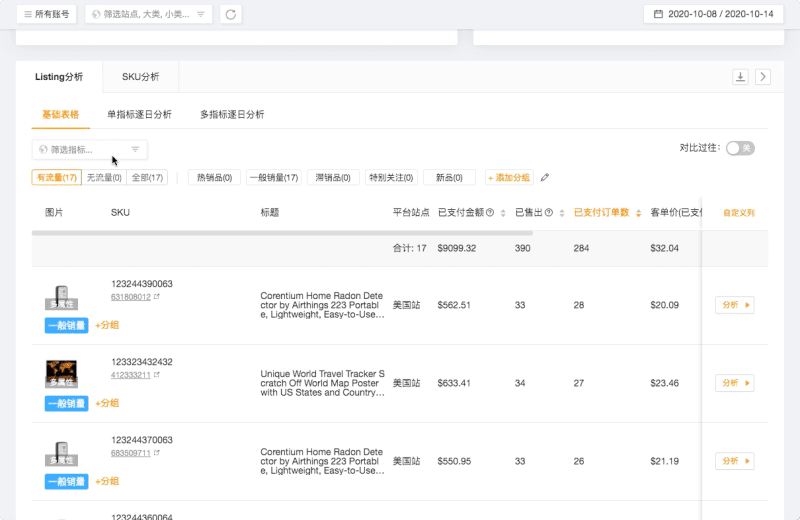Image resolution: width=800 pixels, height=520 pixels.
Task: Toggle the 对比过往 switch
Action: [x=739, y=148]
